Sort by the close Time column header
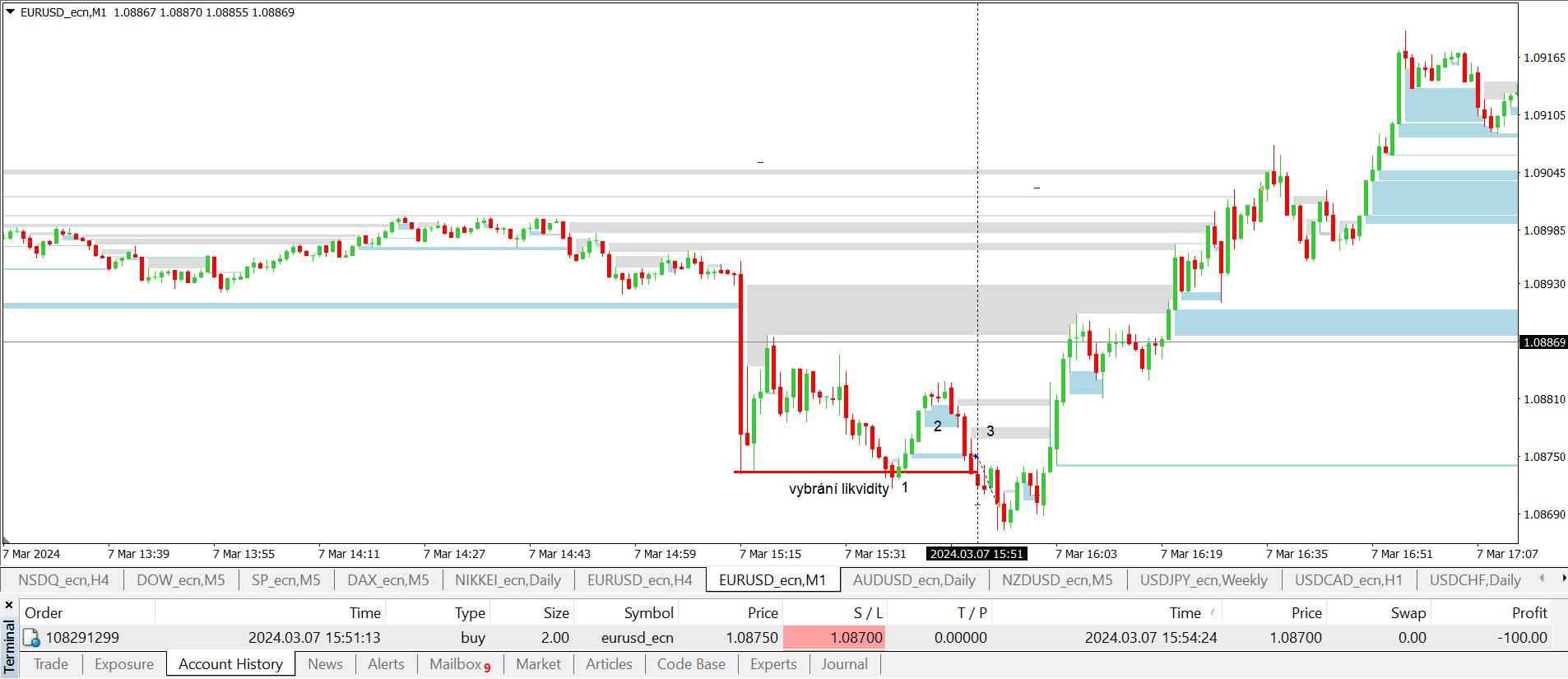 1185,612
